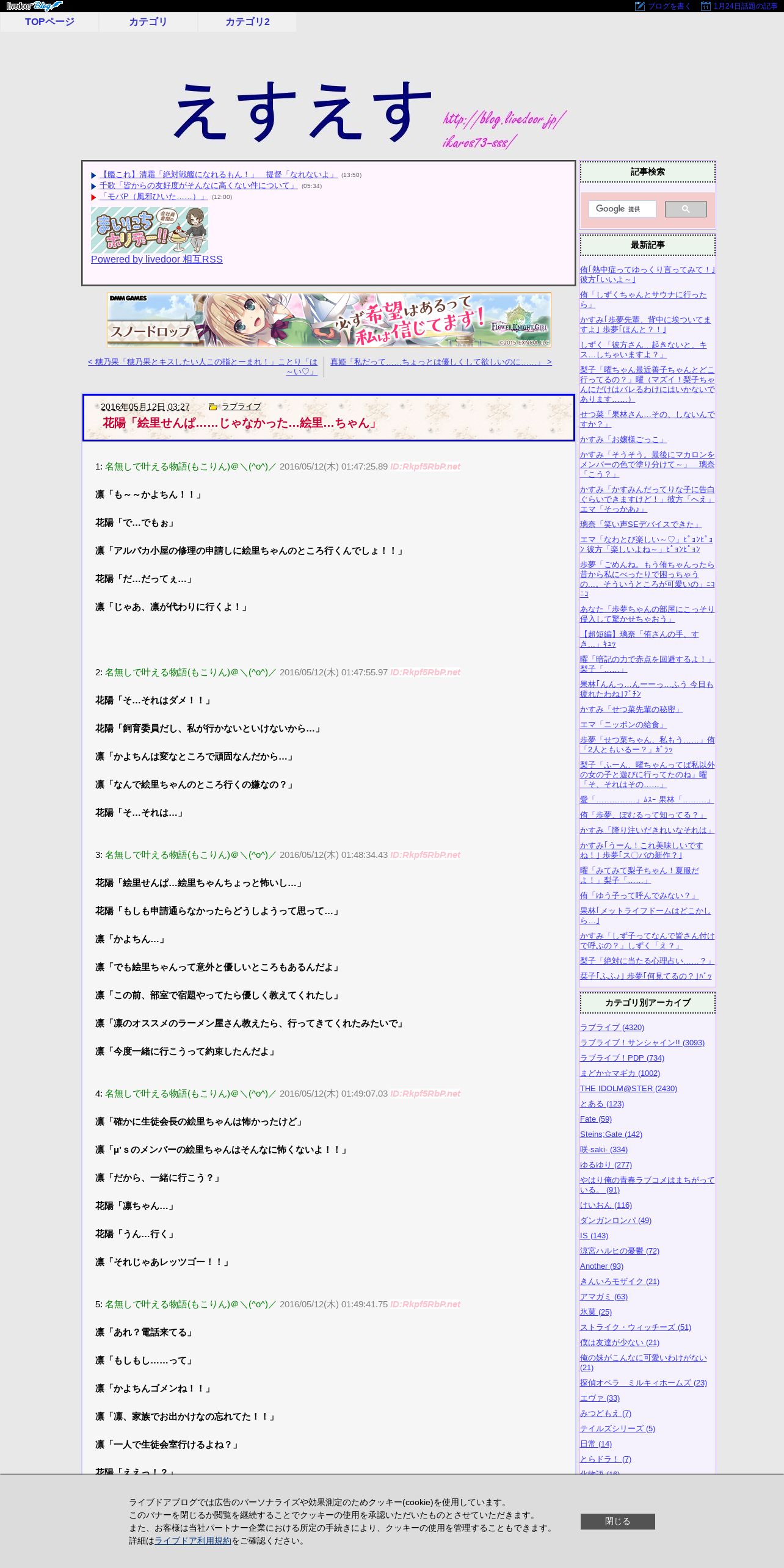The image size is (784, 1568).
Task: Click the red arrow beside モバP entry
Action: click(94, 197)
